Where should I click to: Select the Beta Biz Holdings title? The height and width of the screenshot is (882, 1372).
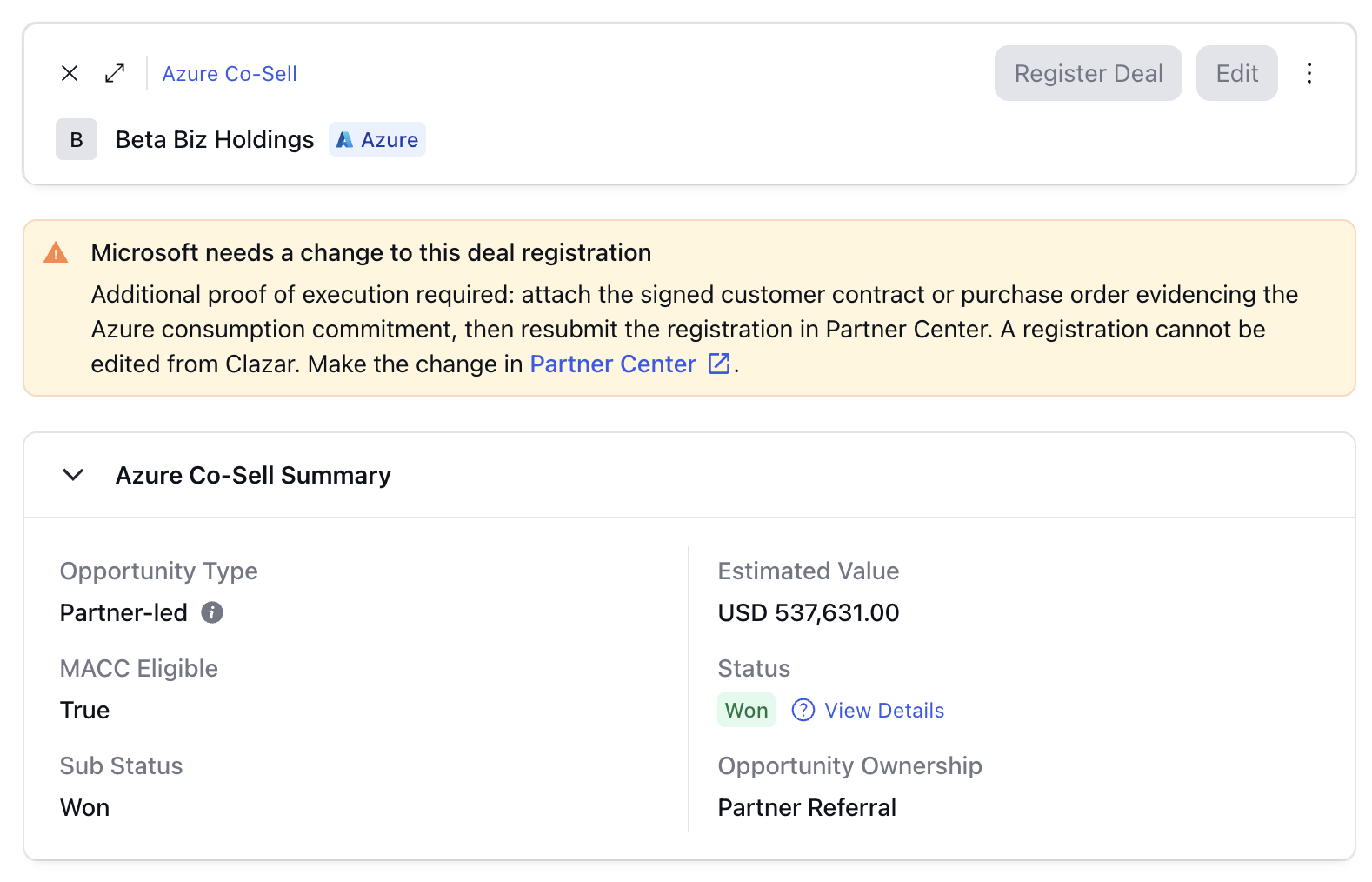pyautogui.click(x=215, y=139)
